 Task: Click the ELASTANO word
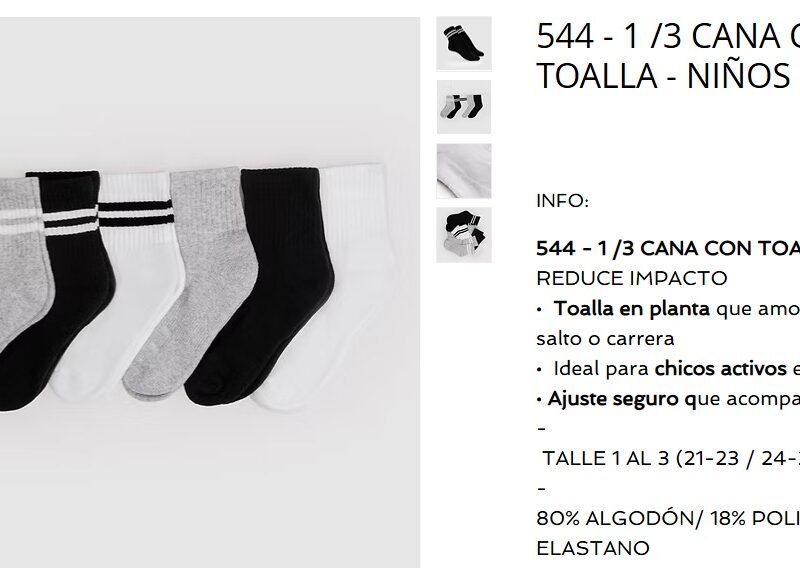point(593,548)
